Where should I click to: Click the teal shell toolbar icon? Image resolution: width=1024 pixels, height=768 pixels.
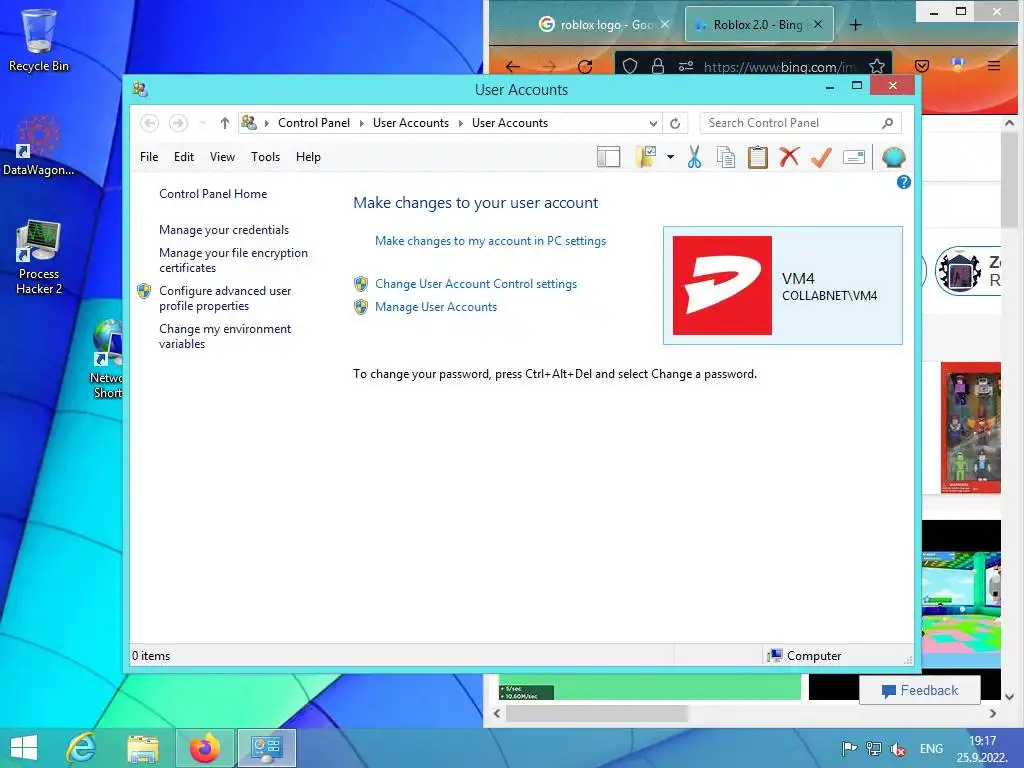[x=893, y=157]
